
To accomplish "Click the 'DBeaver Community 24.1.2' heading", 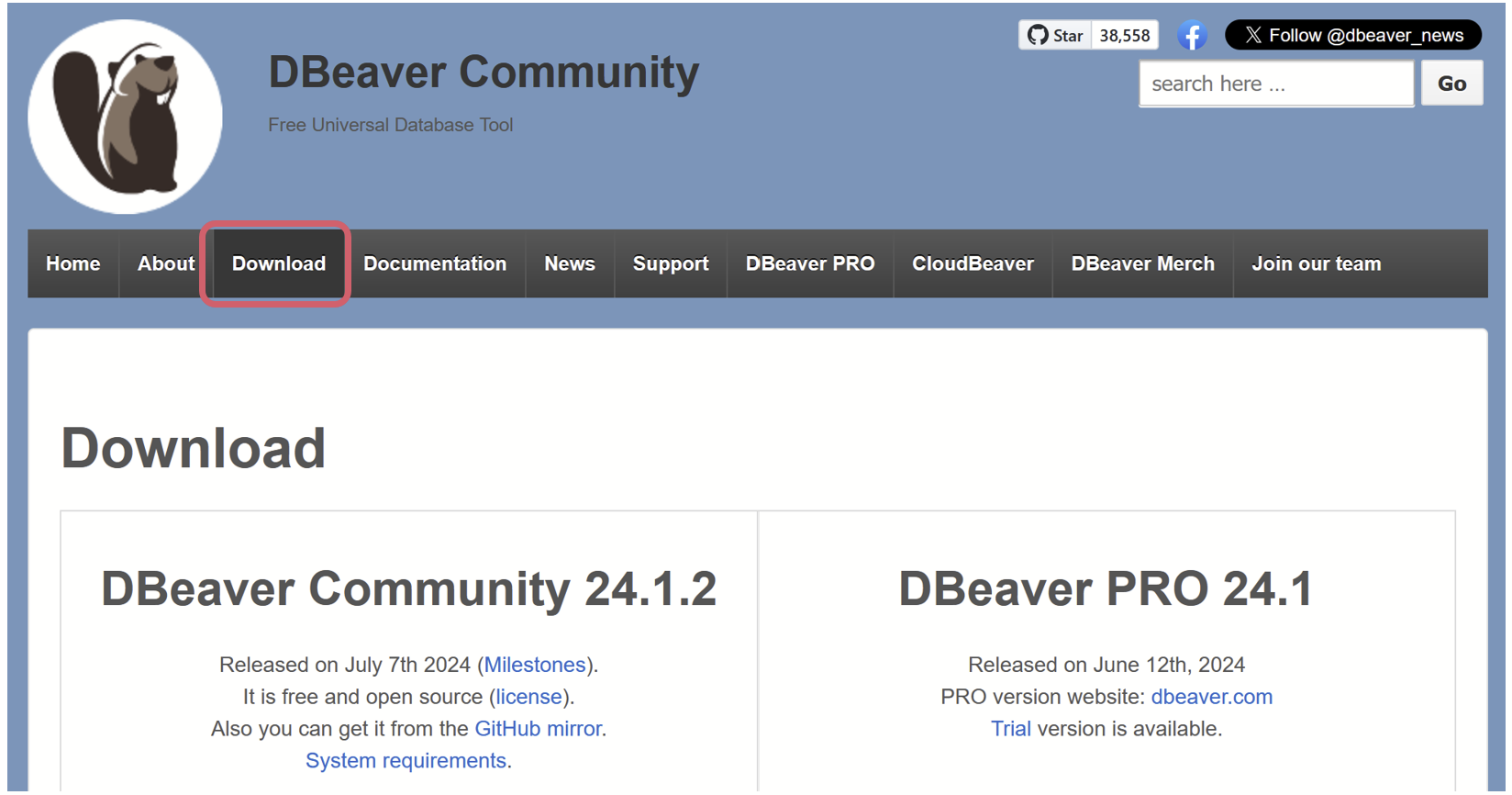I will pyautogui.click(x=409, y=588).
